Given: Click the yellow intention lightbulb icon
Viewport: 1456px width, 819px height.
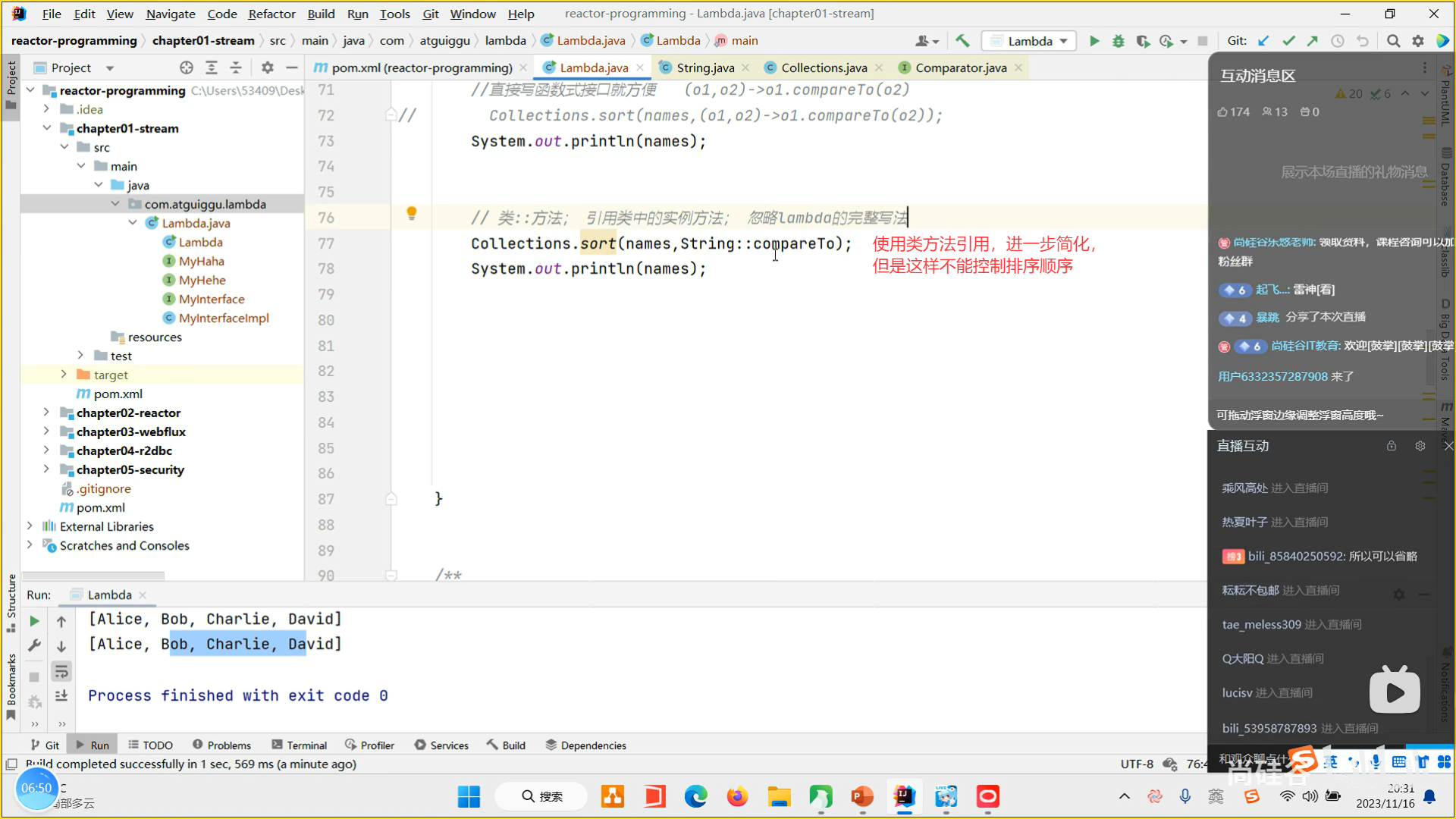Looking at the screenshot, I should (412, 213).
